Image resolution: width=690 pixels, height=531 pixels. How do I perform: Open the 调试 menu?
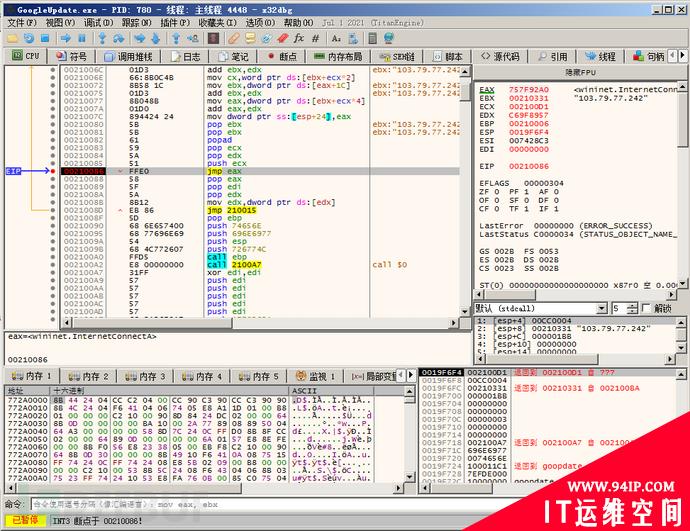point(98,22)
